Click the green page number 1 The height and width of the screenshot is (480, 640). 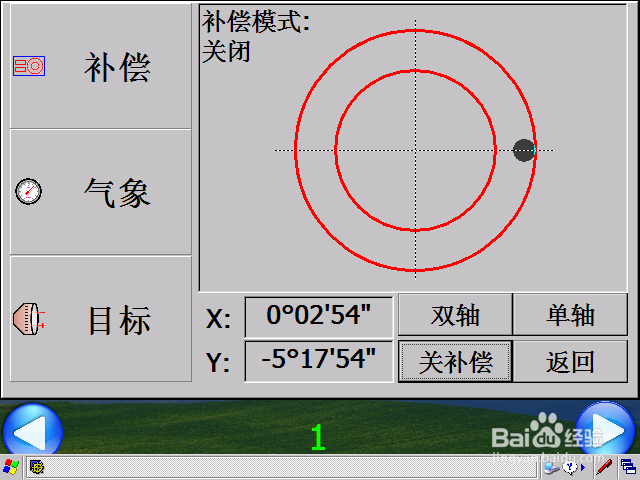[318, 437]
